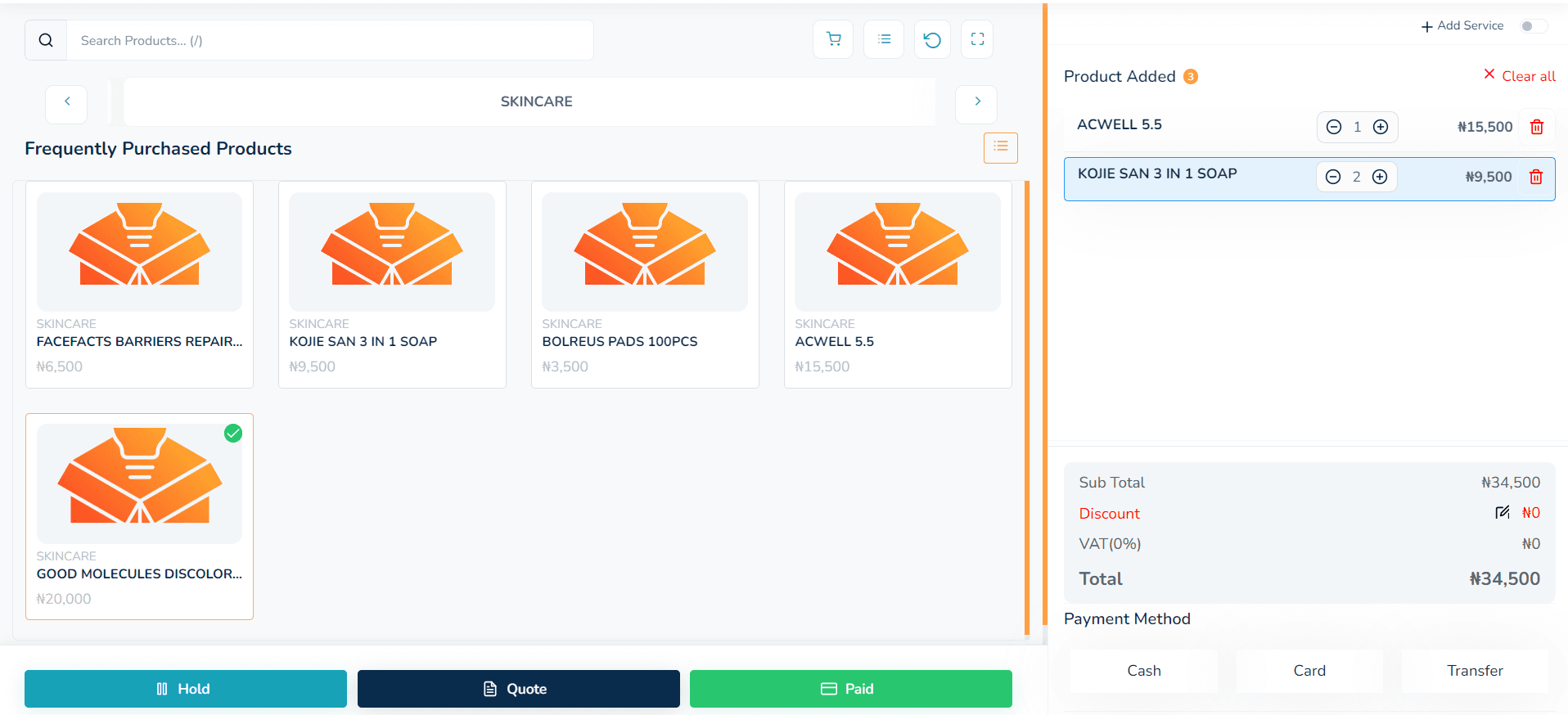This screenshot has width=1568, height=715.
Task: Increase KOJIE SAN 3 IN 1 SOAP quantity
Action: 1380,177
